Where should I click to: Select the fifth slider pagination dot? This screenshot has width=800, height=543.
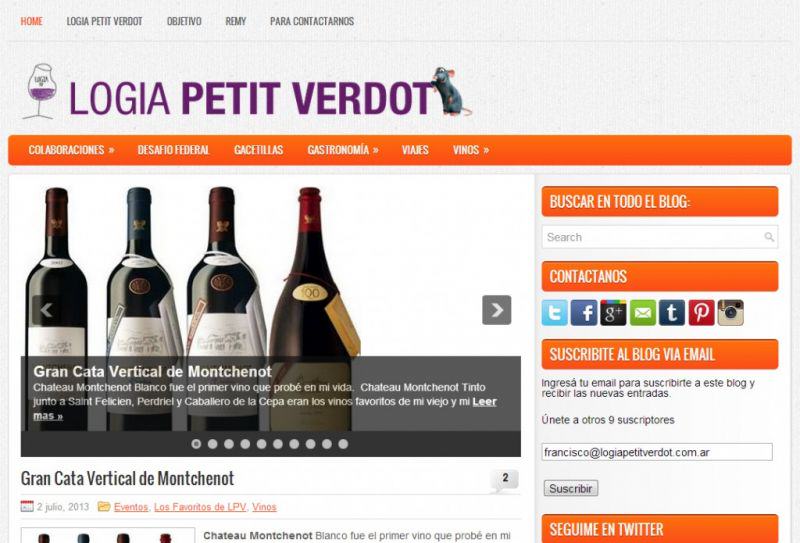point(261,444)
